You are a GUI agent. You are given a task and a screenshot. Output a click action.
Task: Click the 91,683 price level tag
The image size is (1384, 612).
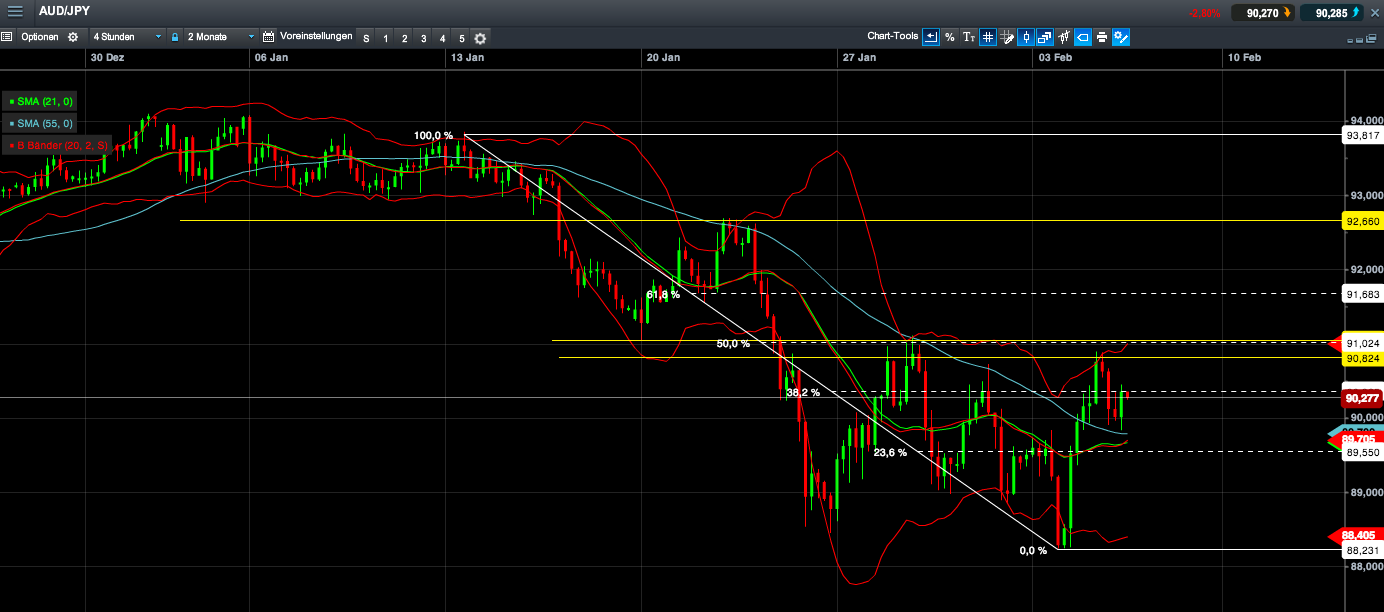[x=1362, y=294]
